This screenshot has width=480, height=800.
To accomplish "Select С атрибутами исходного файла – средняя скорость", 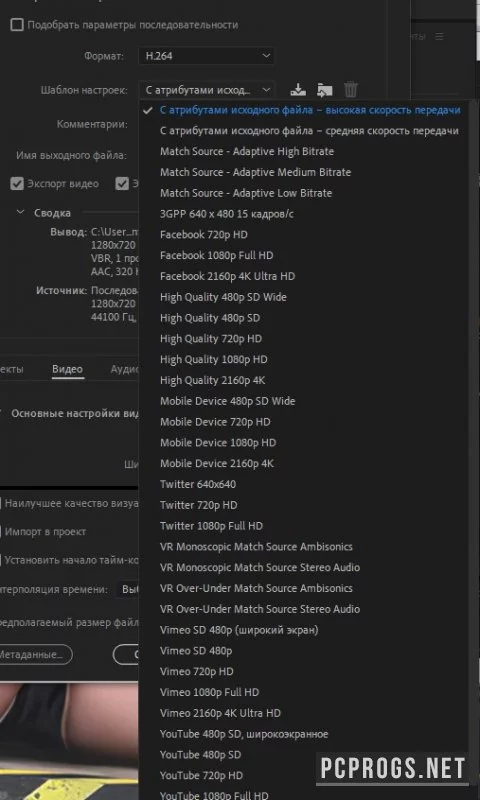I will [x=309, y=131].
